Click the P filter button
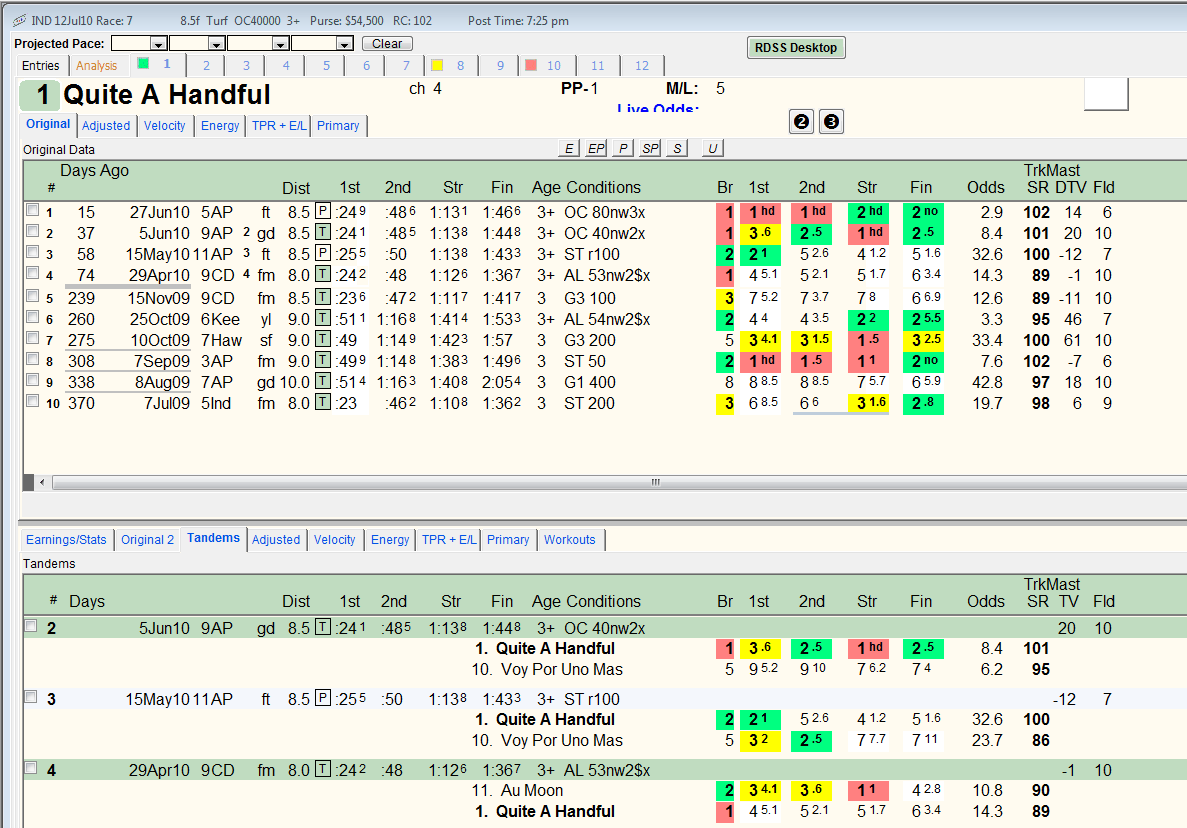Screen dimensions: 1187x828 coord(623,148)
